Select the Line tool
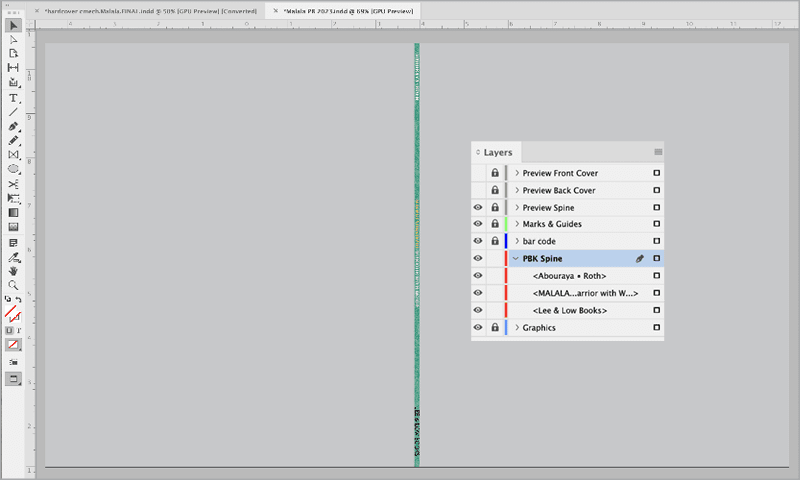 [14, 112]
